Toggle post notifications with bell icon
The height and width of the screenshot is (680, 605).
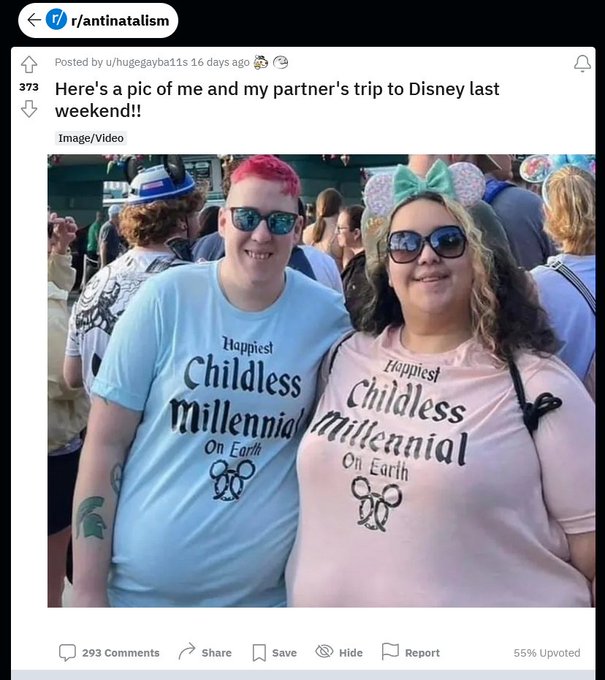pyautogui.click(x=582, y=63)
